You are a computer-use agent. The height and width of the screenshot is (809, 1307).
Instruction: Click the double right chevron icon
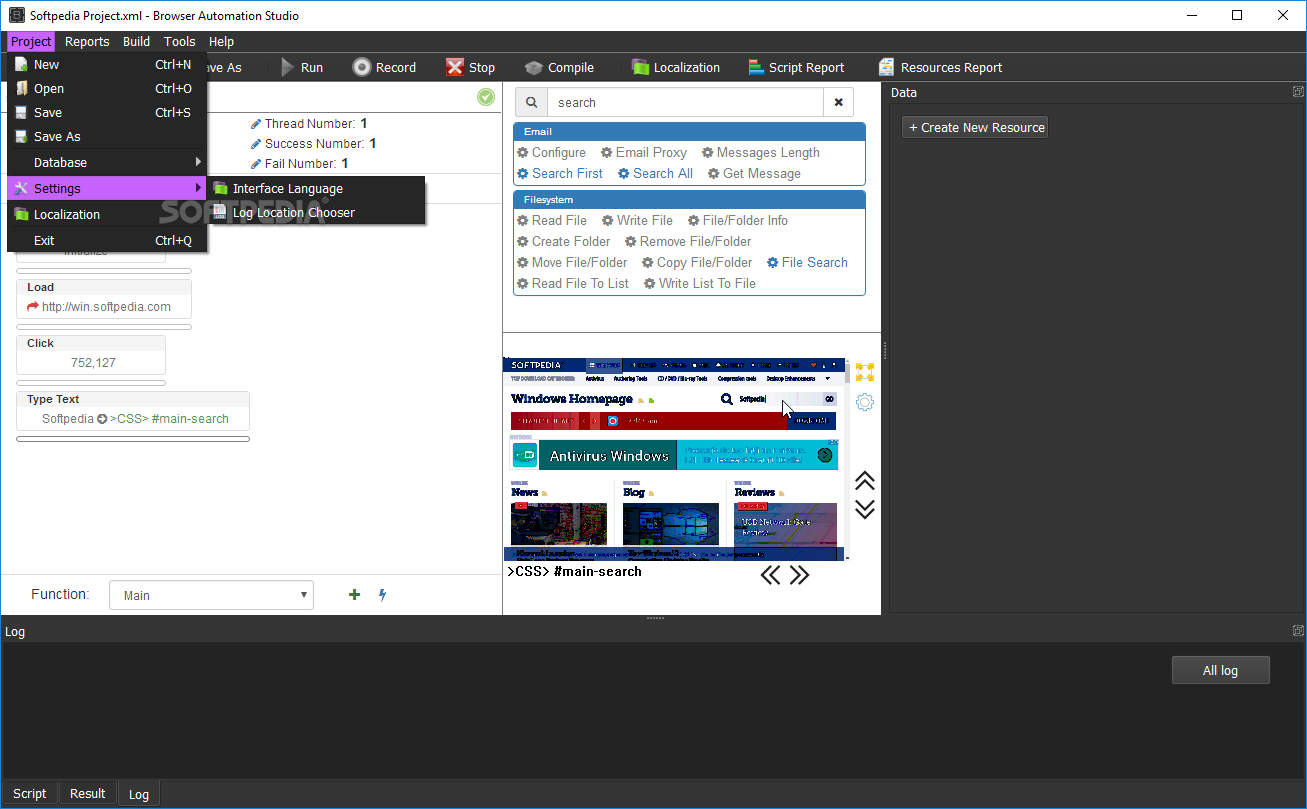799,575
